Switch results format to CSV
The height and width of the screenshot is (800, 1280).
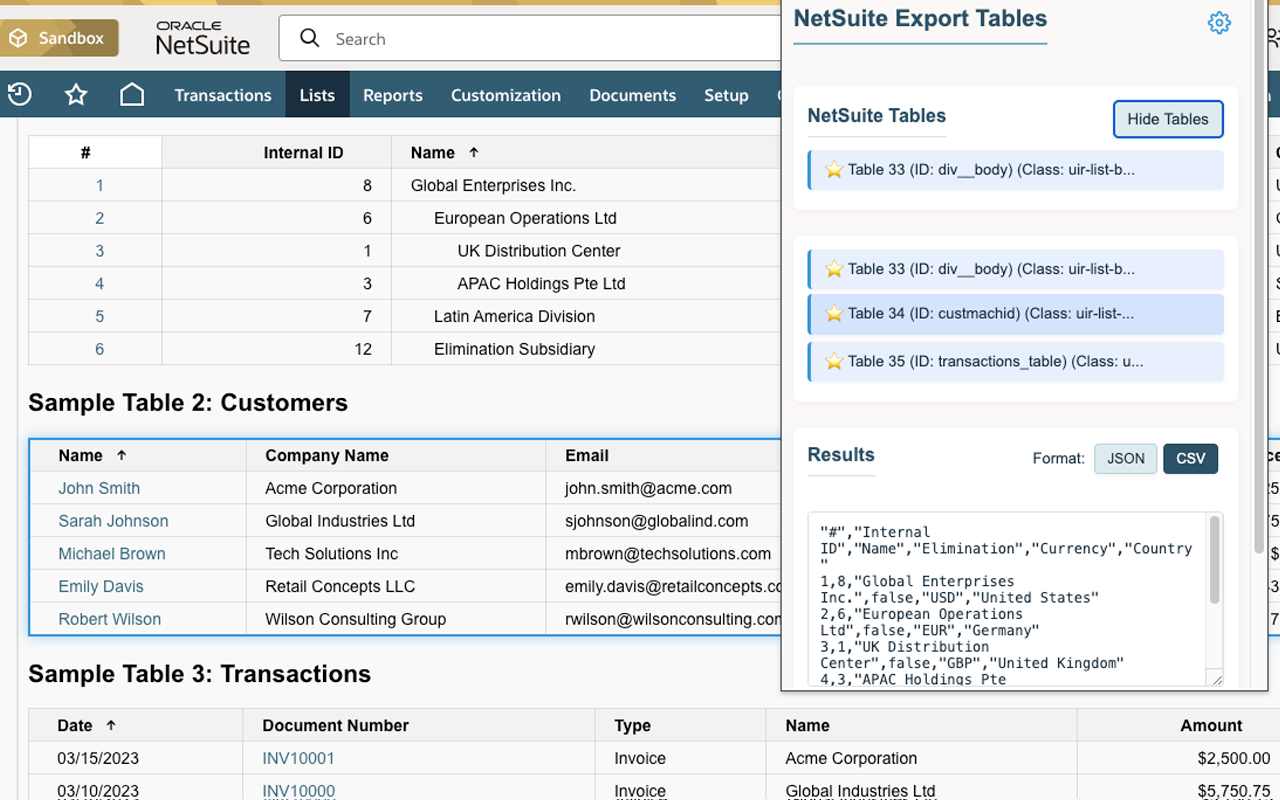pos(1191,458)
